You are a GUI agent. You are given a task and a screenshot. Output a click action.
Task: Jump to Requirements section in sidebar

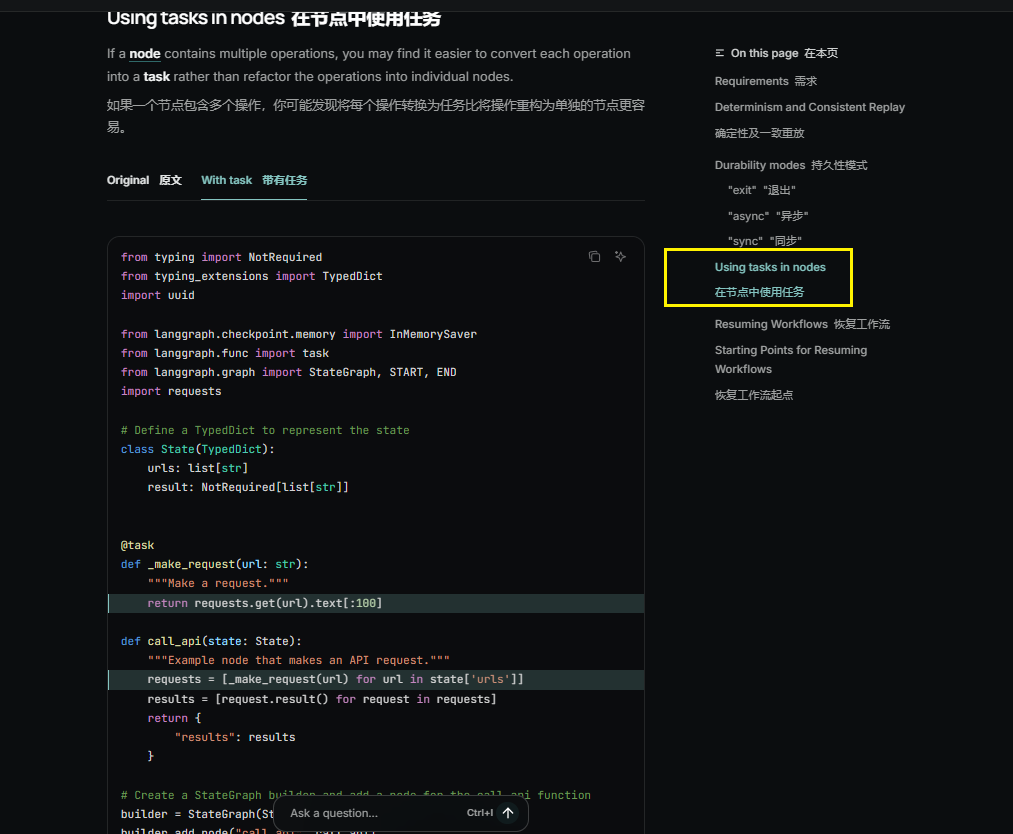(766, 81)
